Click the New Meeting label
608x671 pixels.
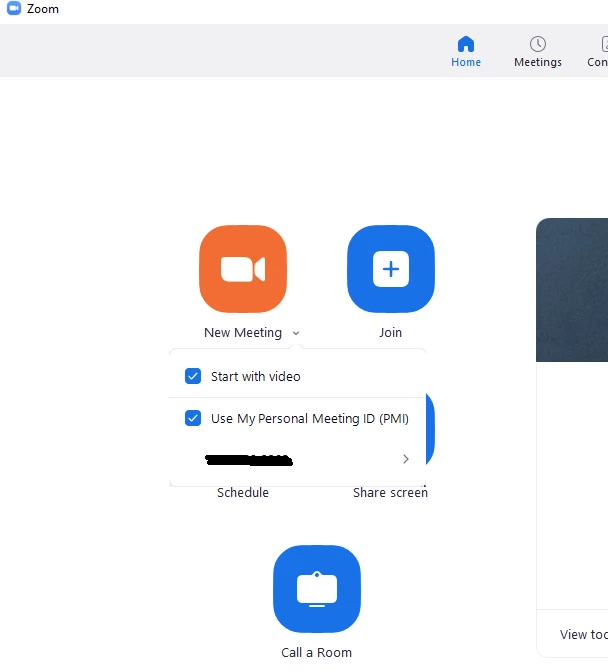click(243, 333)
